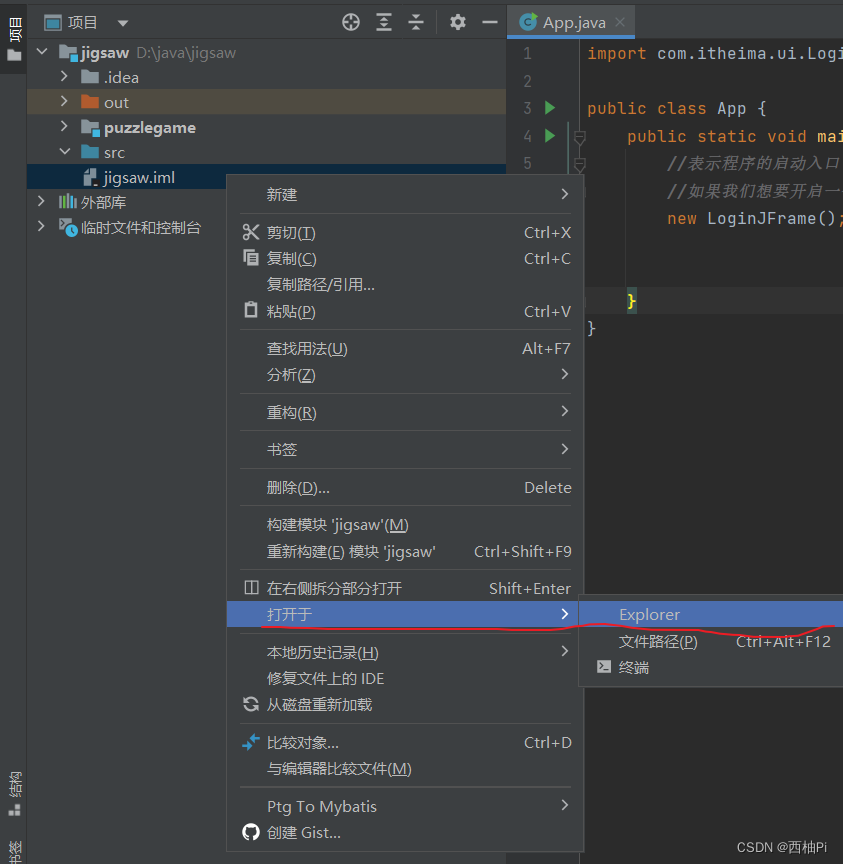Open Project panel options gear menu

457,22
